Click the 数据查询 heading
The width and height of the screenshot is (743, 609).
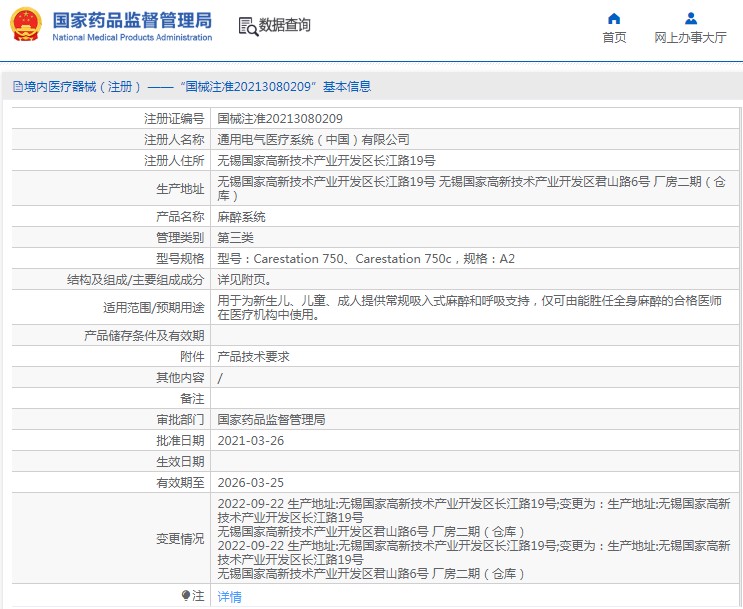coord(284,25)
